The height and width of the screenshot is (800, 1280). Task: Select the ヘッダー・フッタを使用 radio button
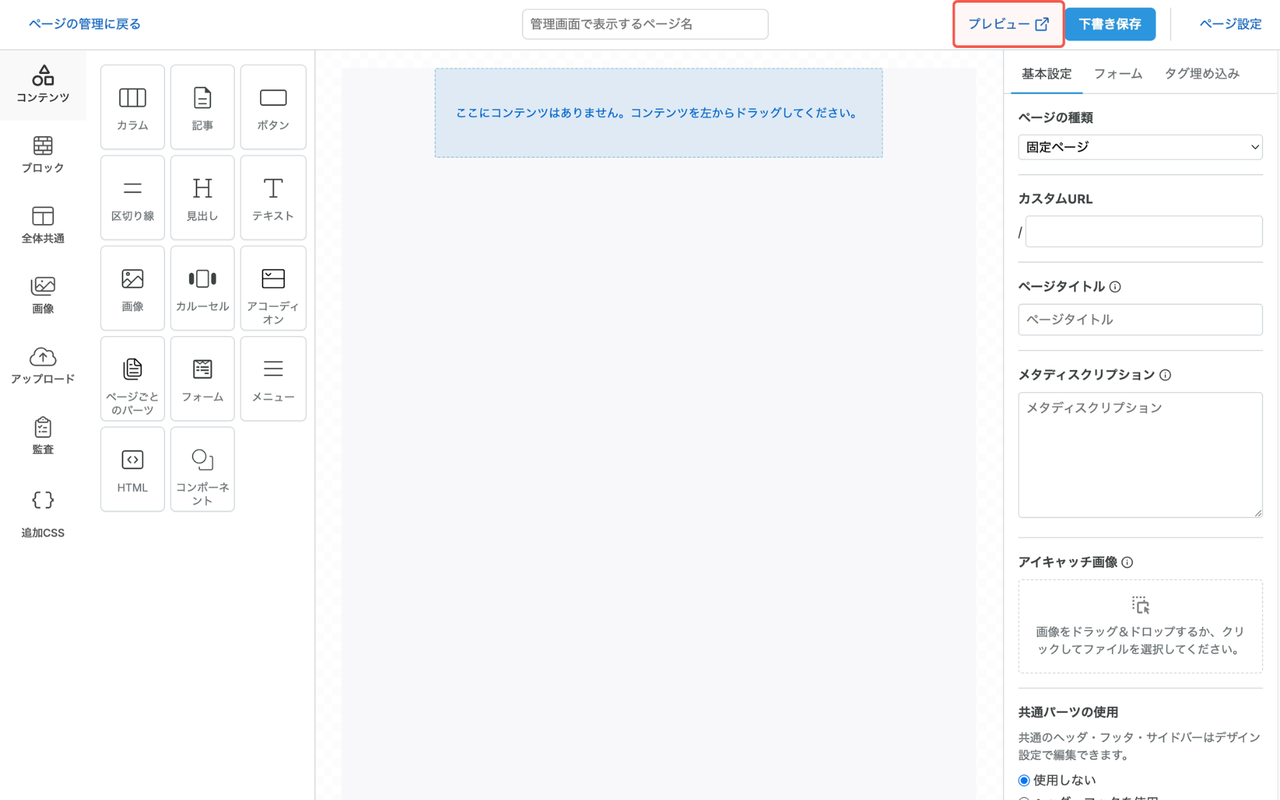point(1023,796)
